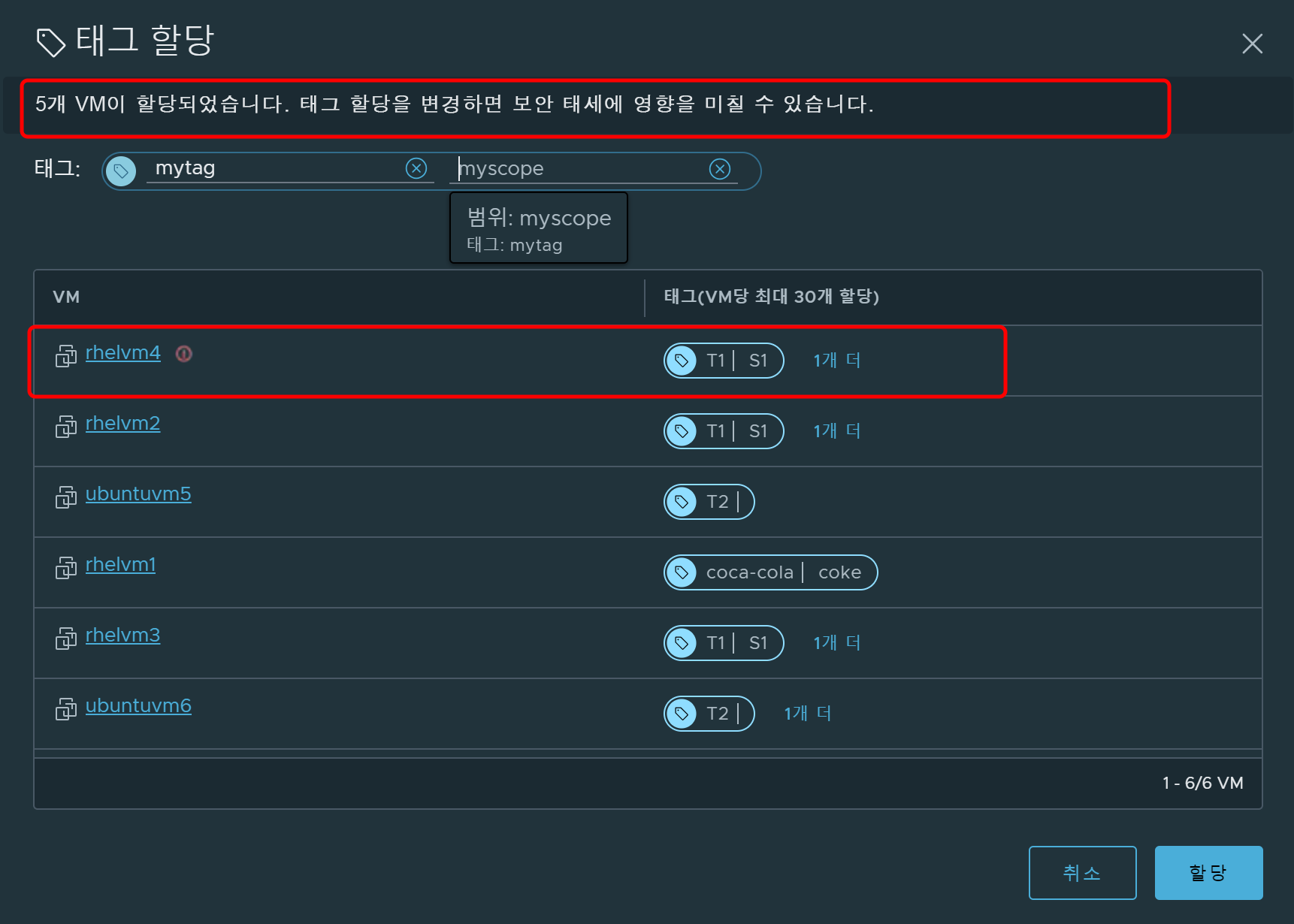This screenshot has height=924, width=1294.
Task: Click tag icon in rhelvm2's T1 badge
Action: pyautogui.click(x=682, y=431)
